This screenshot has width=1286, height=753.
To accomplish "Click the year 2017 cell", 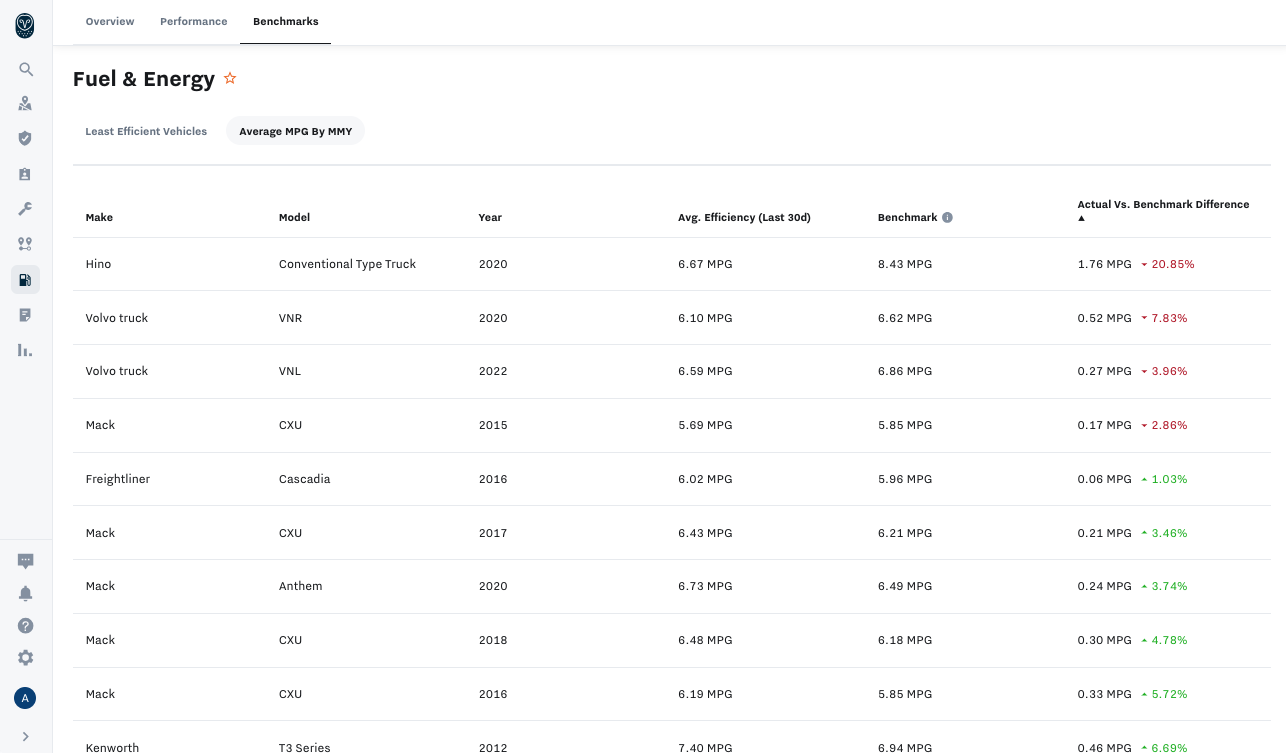I will tap(493, 533).
